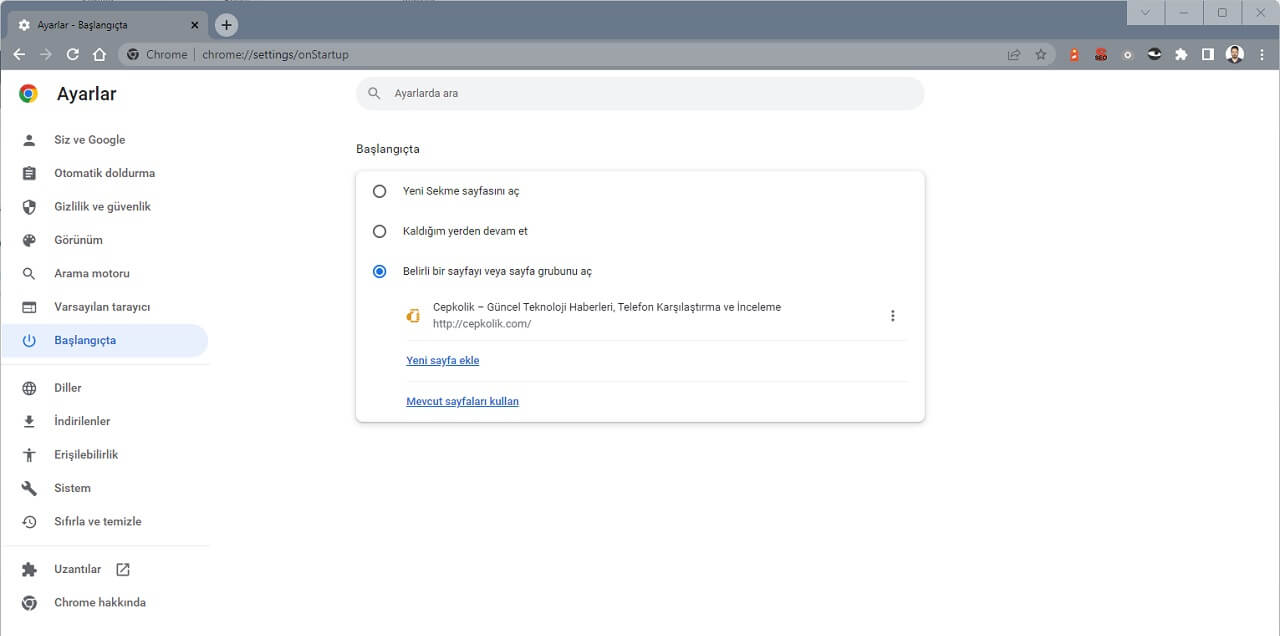Expand the tab search chevron

tap(1145, 13)
